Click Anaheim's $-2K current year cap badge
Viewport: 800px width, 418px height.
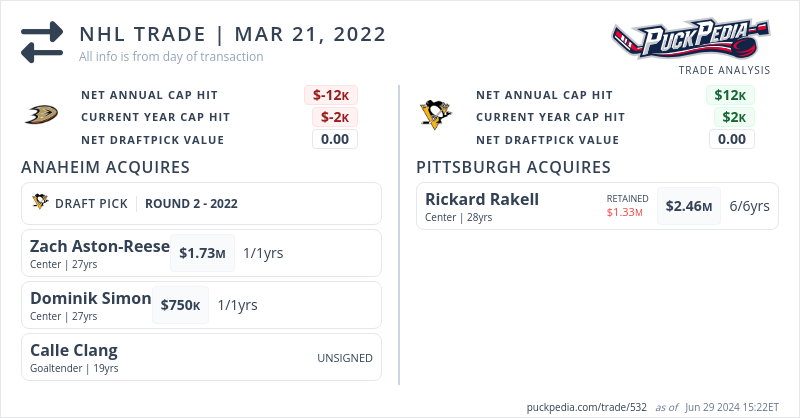coord(335,117)
